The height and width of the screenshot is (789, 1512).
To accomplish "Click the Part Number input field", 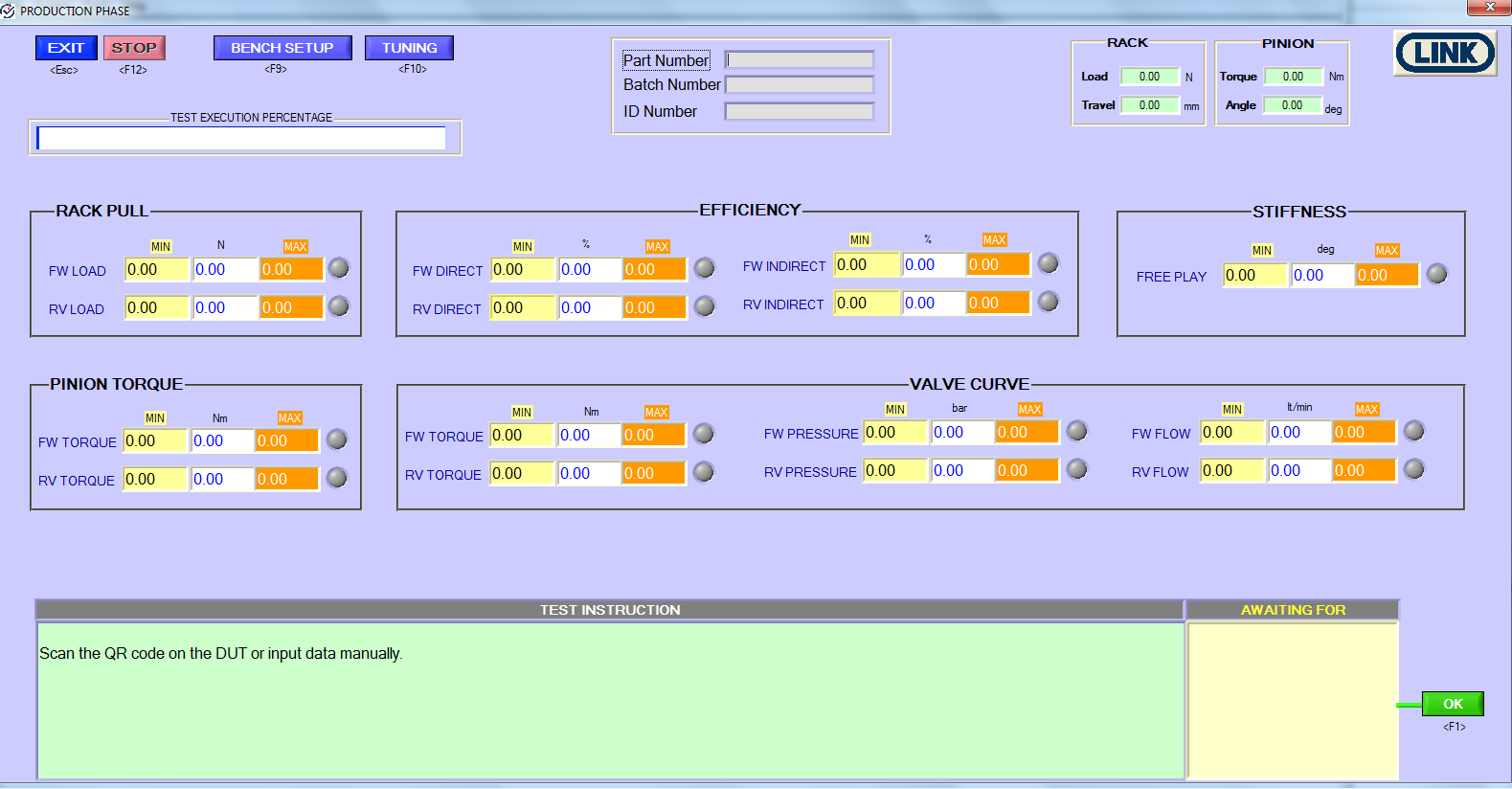I will 800,60.
